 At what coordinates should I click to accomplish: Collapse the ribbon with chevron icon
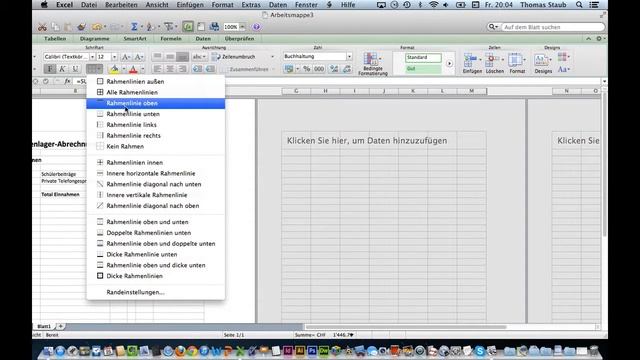tap(588, 39)
